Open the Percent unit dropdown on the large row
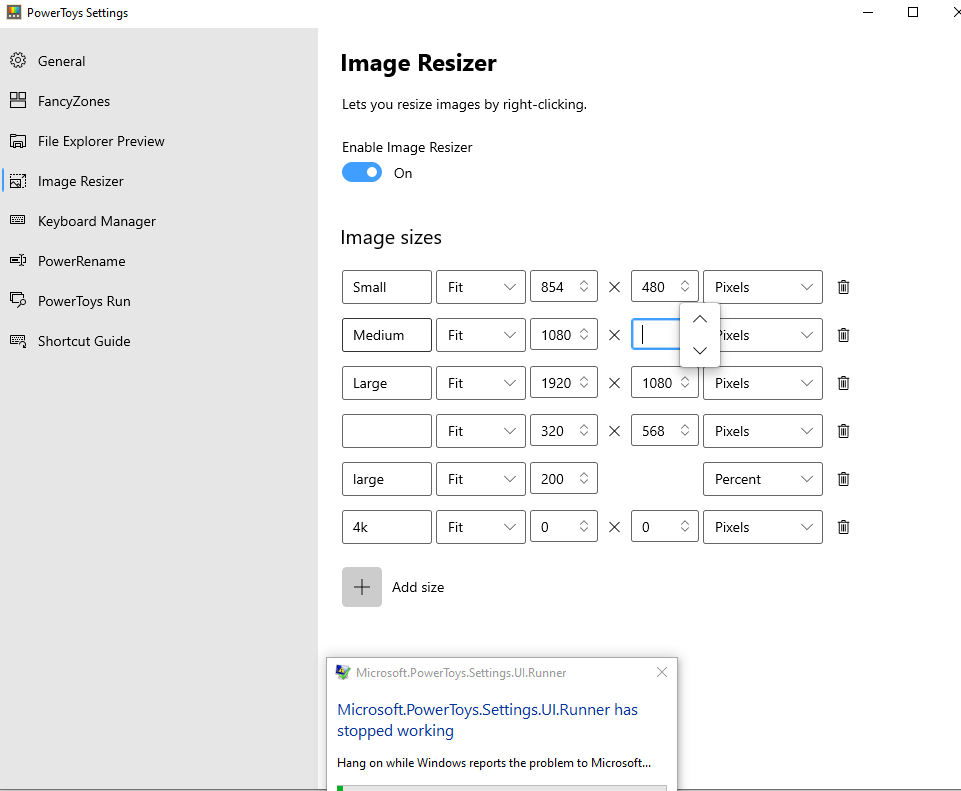961x791 pixels. pyautogui.click(x=762, y=479)
